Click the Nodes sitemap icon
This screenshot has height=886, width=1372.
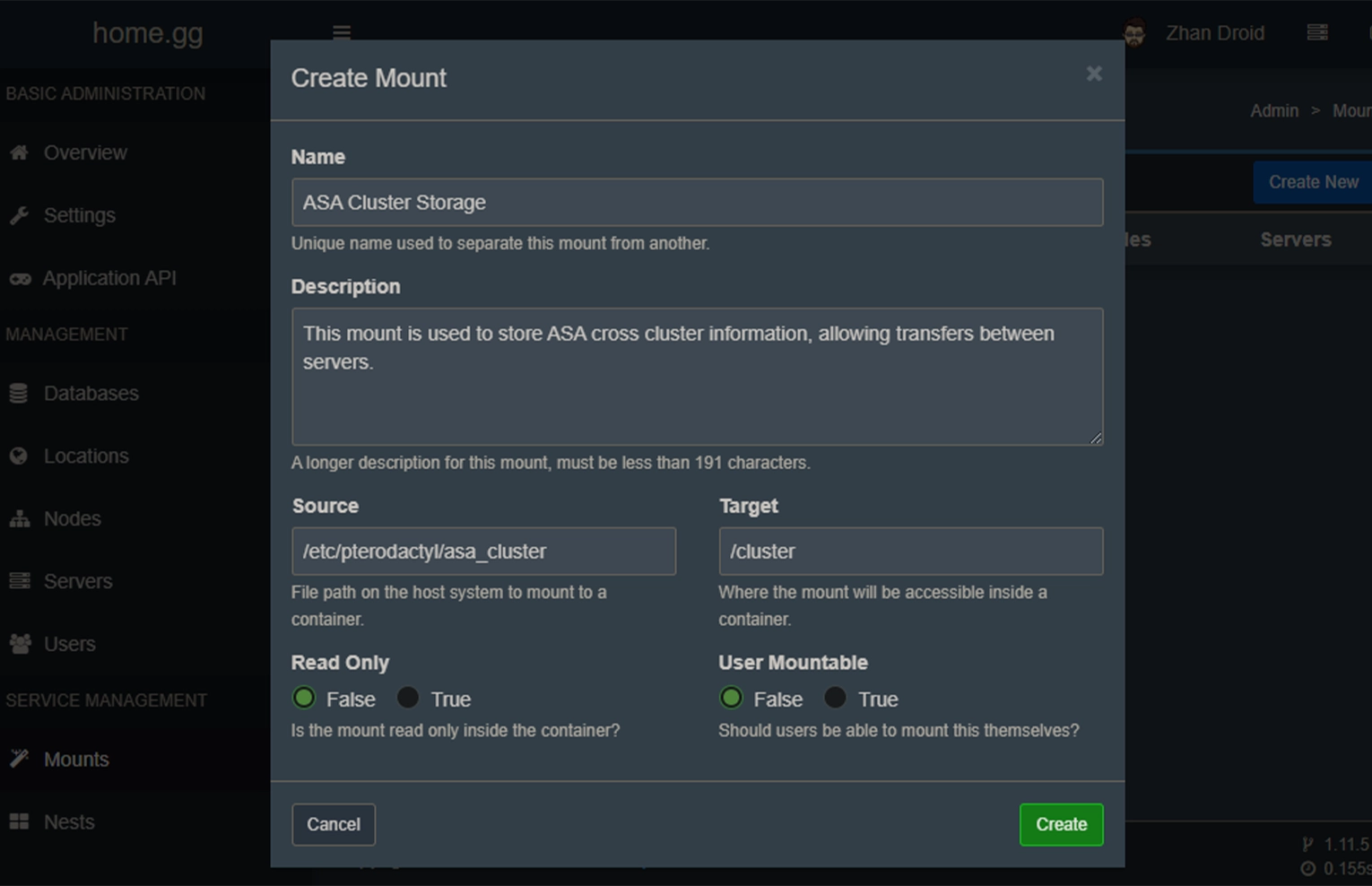[x=19, y=519]
